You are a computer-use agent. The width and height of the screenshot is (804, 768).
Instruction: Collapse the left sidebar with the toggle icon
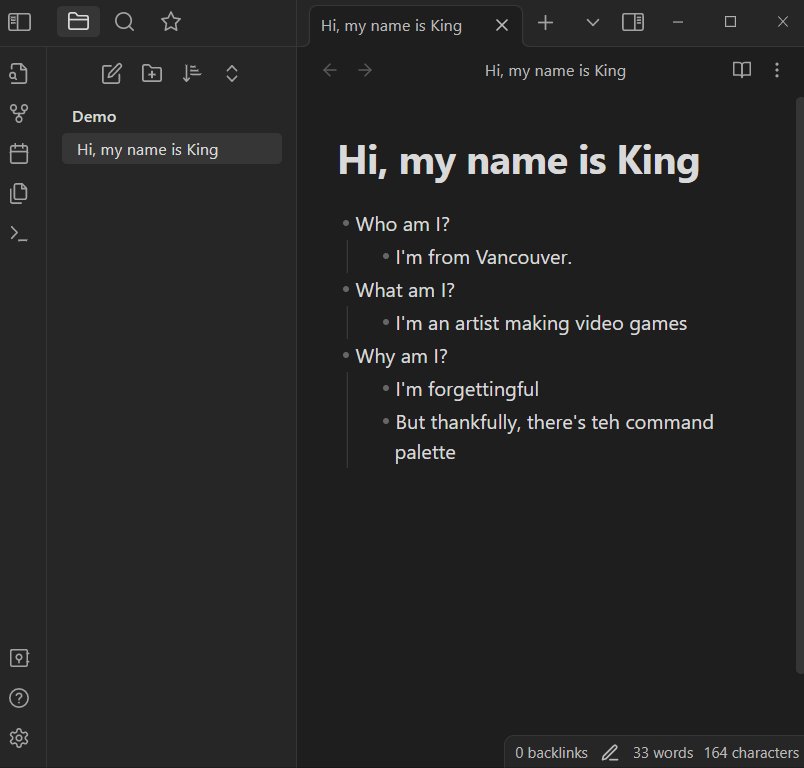pyautogui.click(x=19, y=22)
